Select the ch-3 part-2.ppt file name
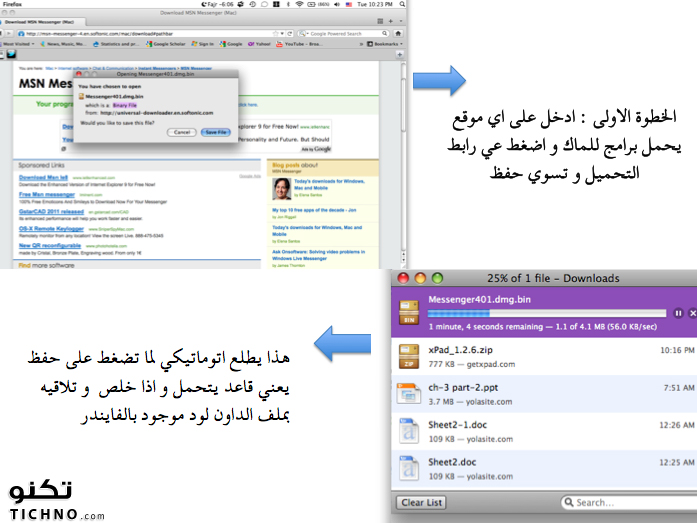 (463, 387)
